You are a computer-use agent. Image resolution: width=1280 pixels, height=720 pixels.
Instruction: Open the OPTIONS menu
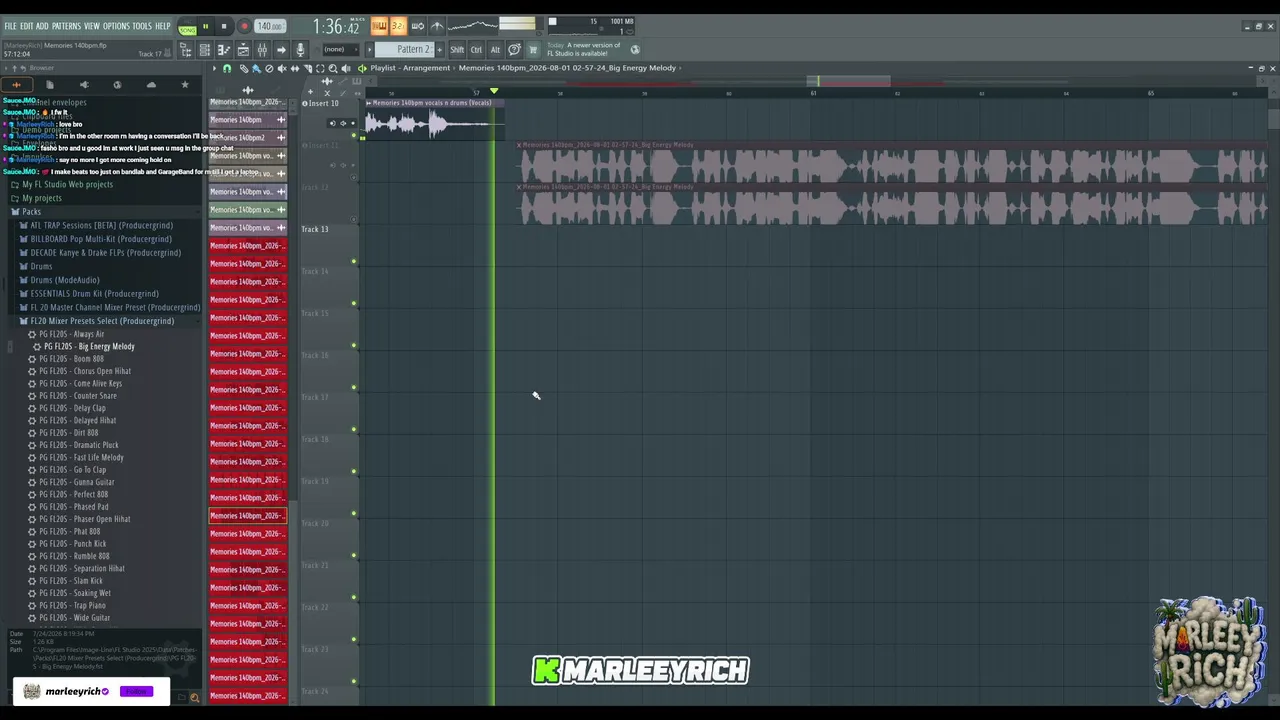tap(116, 26)
